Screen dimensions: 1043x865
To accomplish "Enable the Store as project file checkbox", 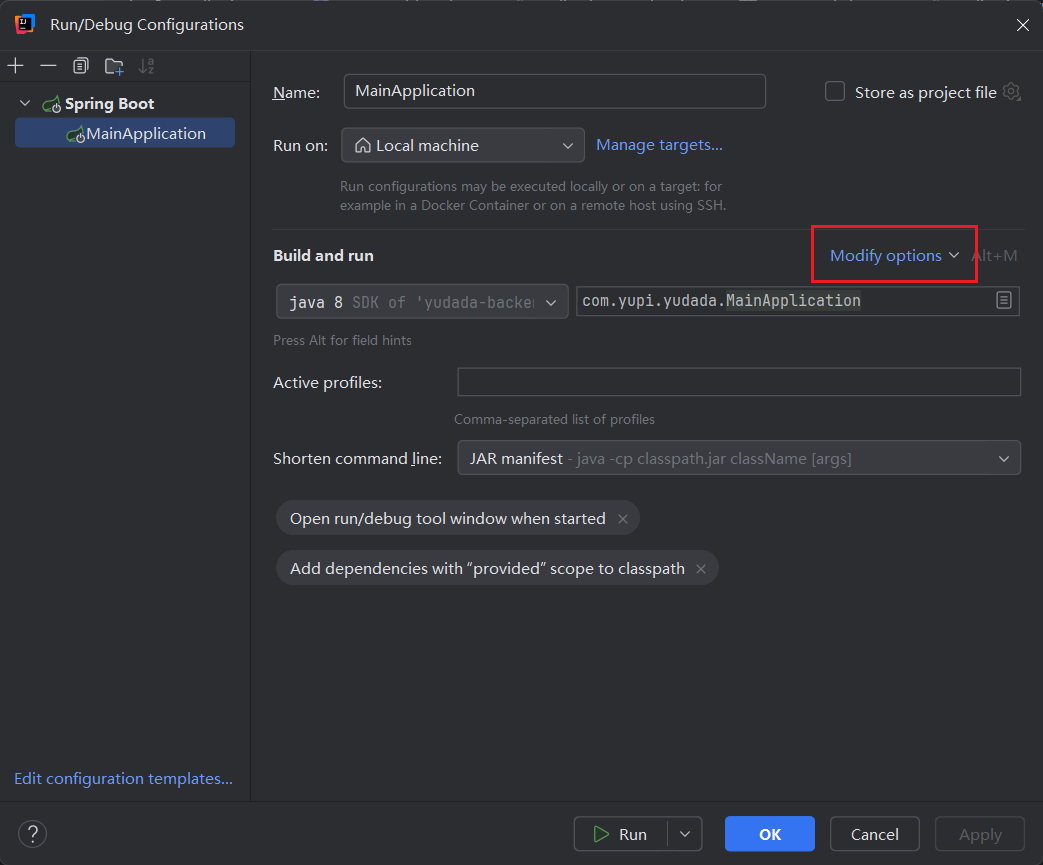I will pyautogui.click(x=835, y=91).
